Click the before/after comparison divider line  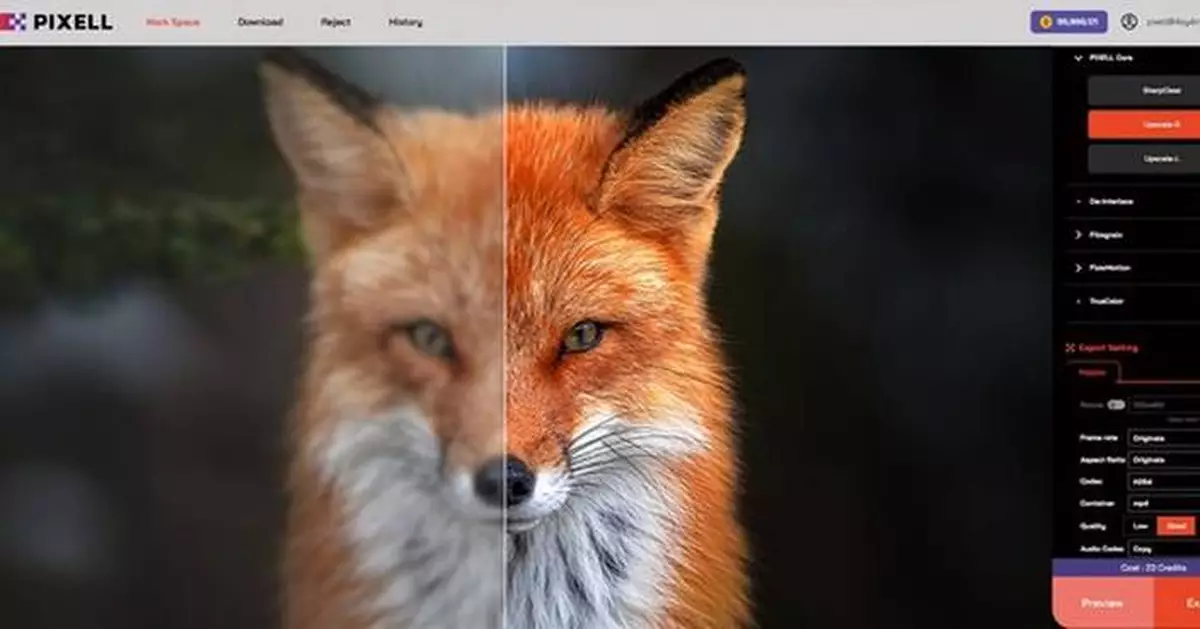click(x=505, y=300)
